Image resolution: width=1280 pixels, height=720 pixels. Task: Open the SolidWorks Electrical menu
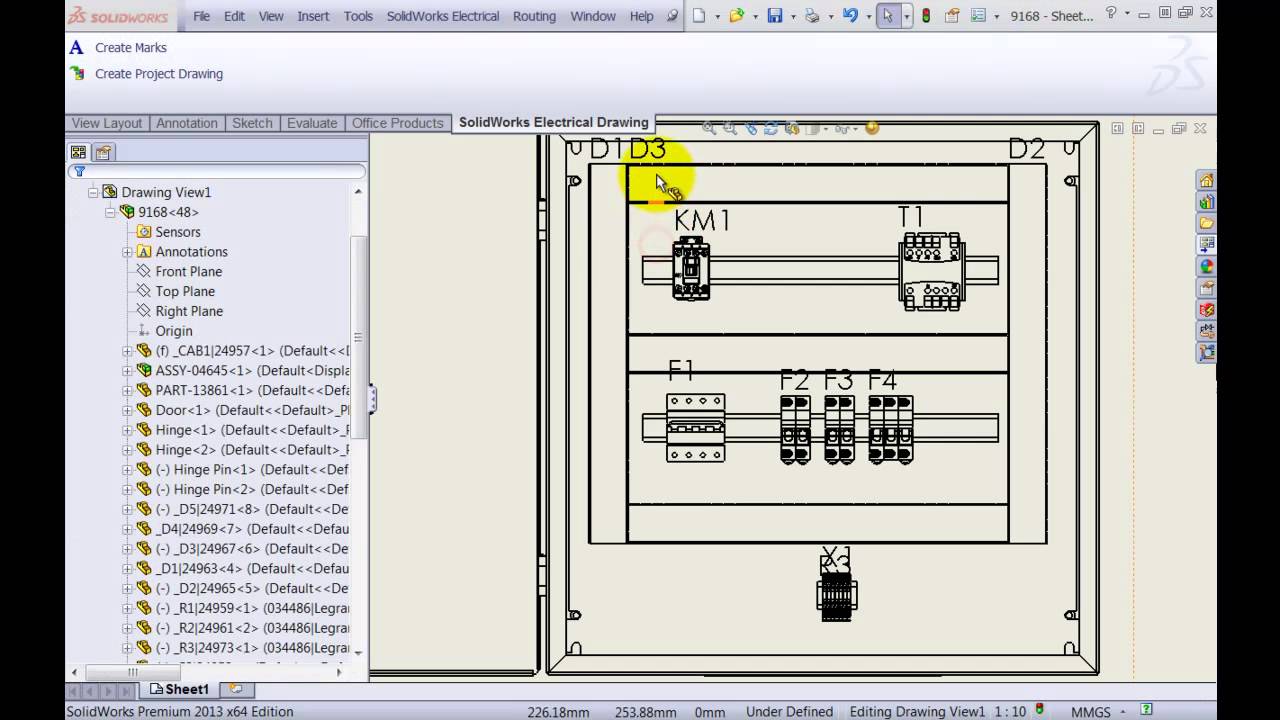442,16
